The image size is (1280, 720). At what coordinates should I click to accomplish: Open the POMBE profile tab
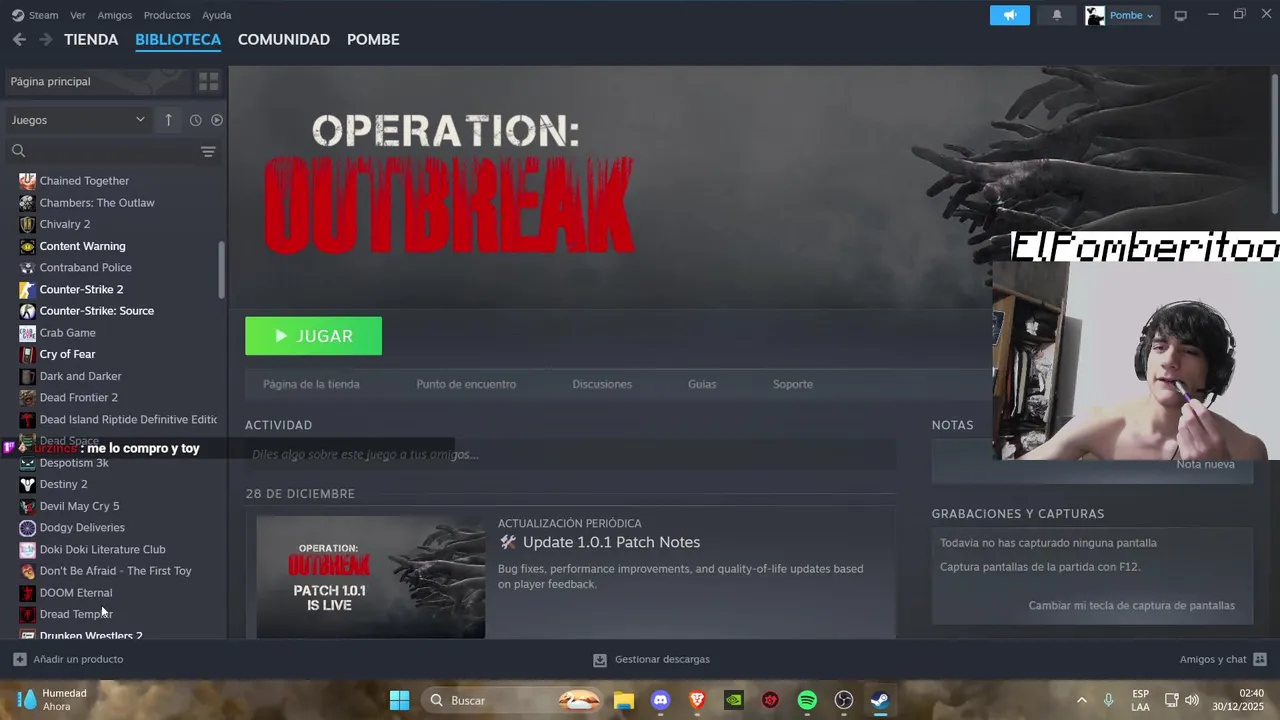coord(373,40)
